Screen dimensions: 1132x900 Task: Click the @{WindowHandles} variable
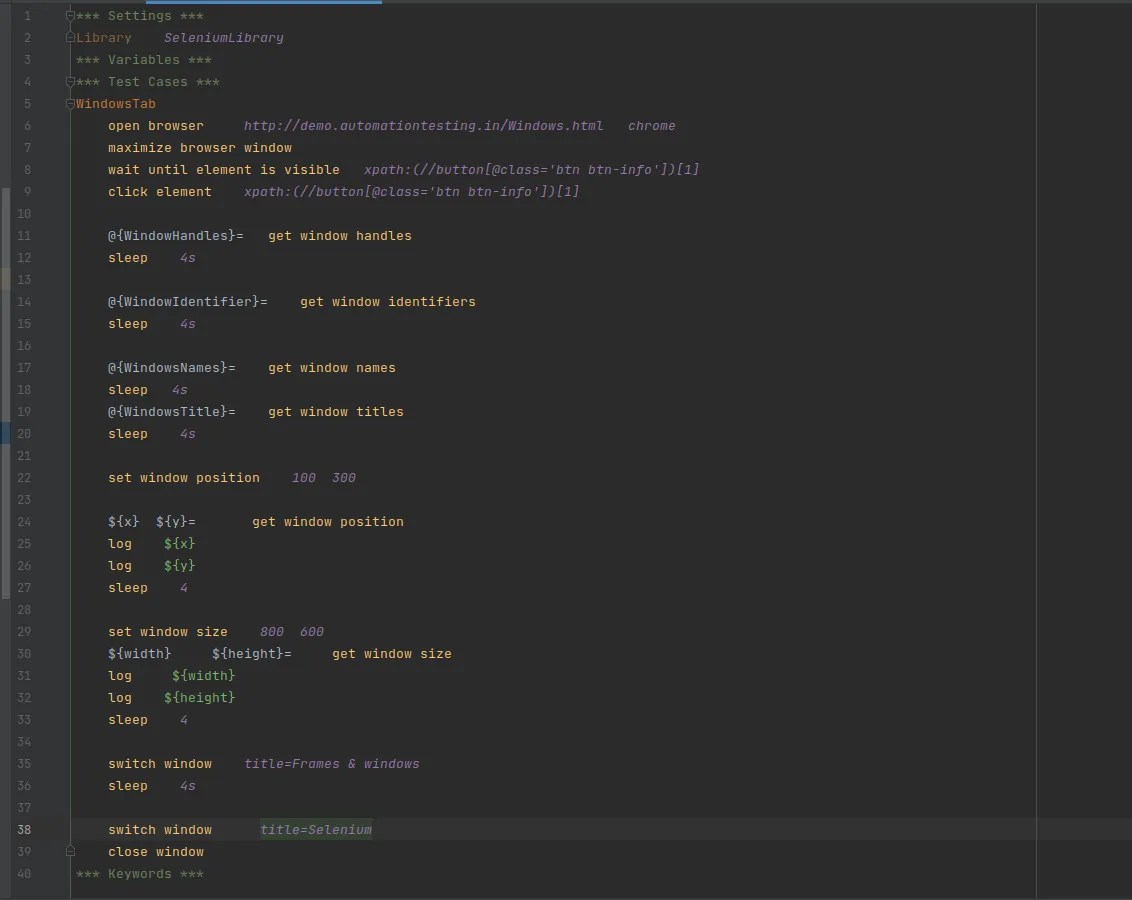(x=170, y=235)
